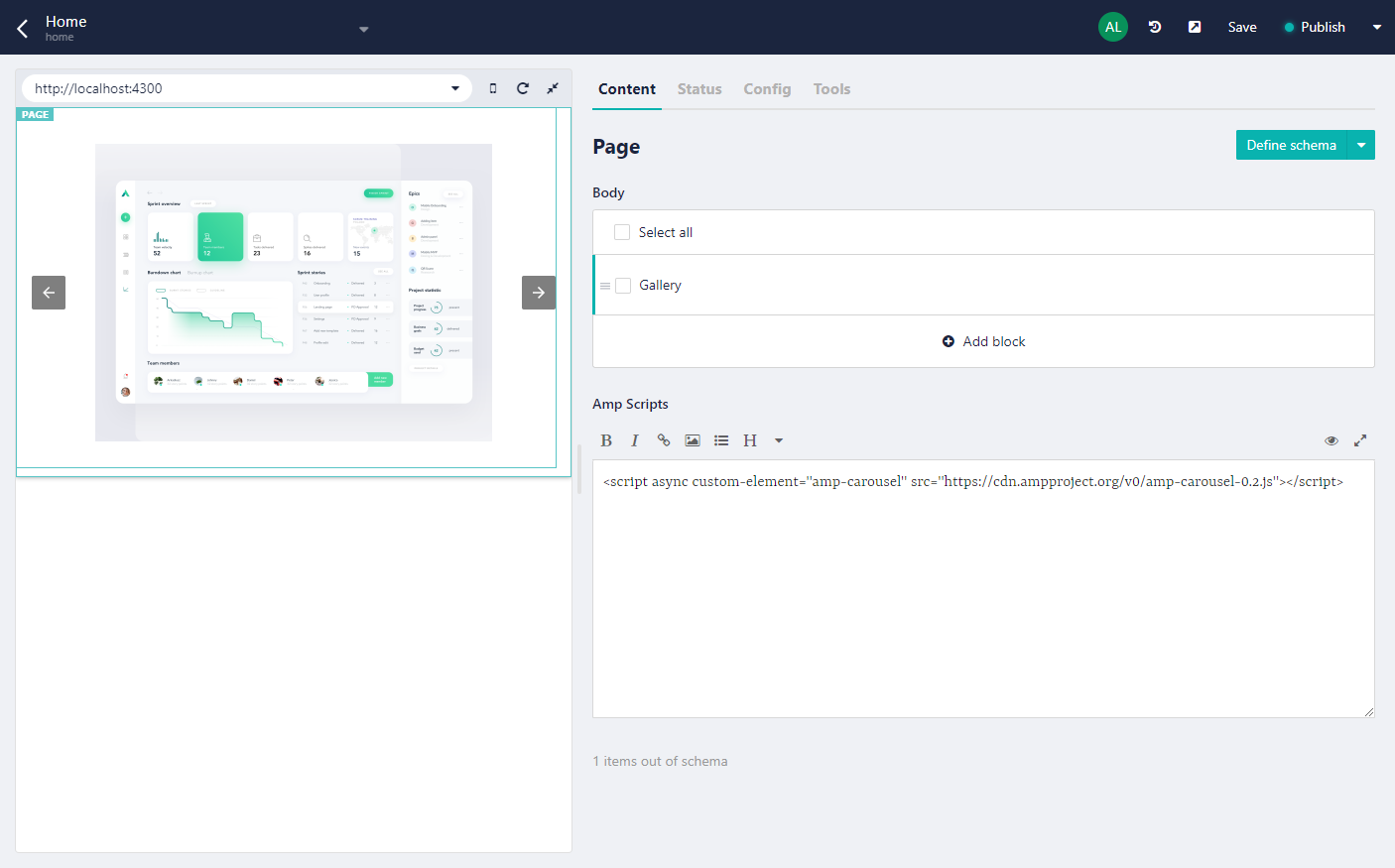Click the Define schema button

[x=1291, y=145]
